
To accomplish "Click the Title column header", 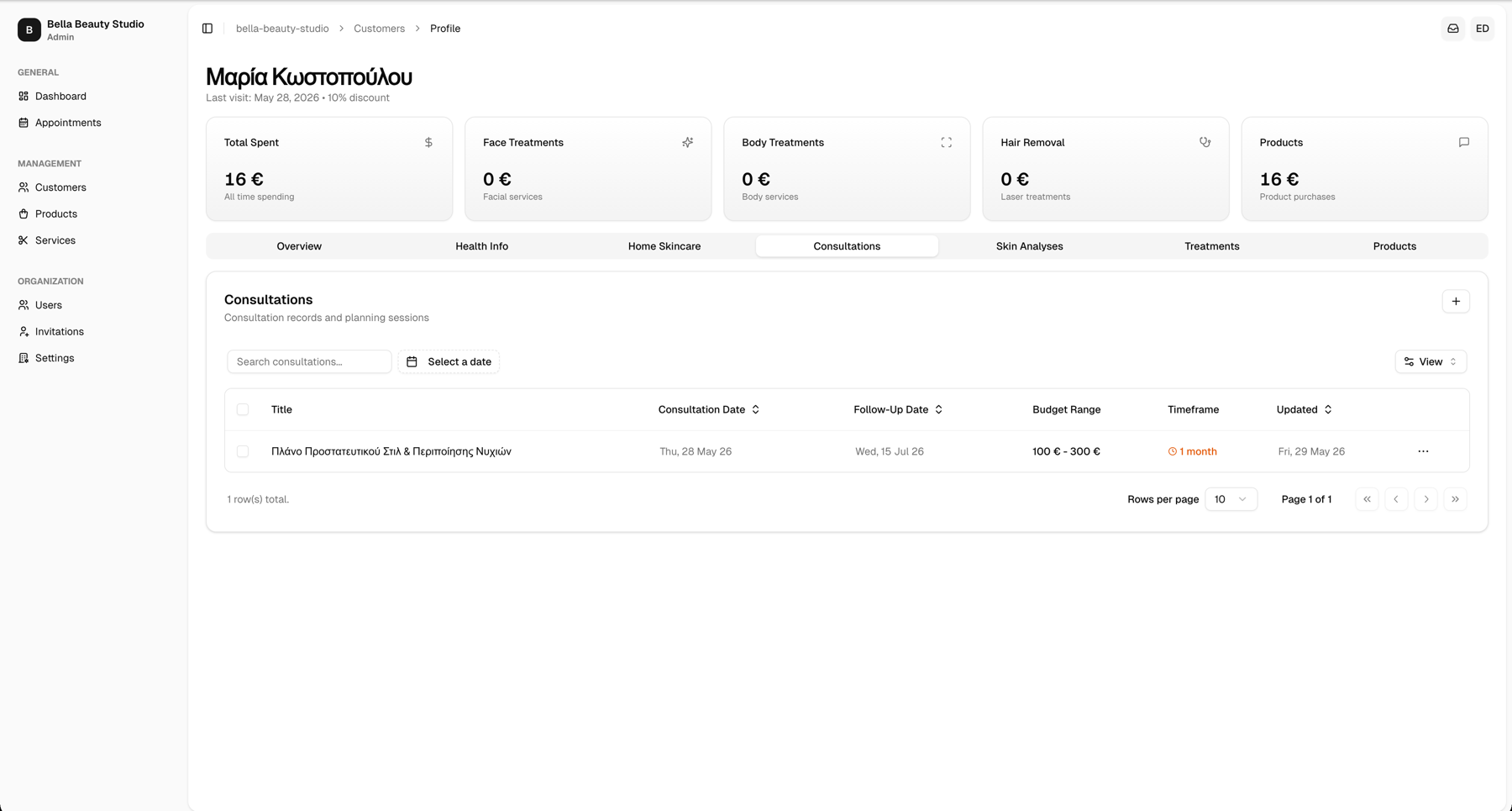I will pos(281,409).
